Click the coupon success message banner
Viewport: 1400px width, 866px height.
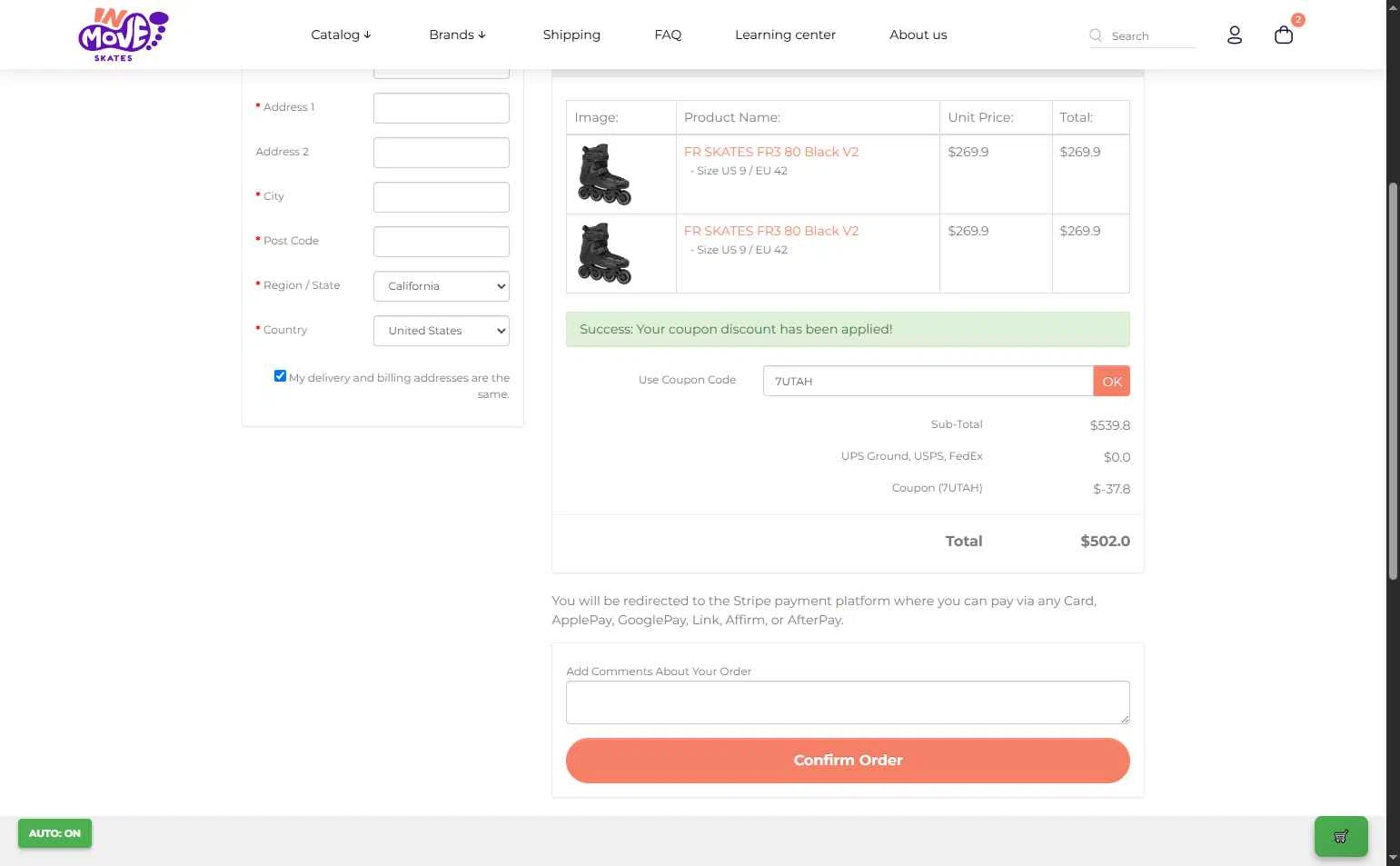tap(848, 329)
